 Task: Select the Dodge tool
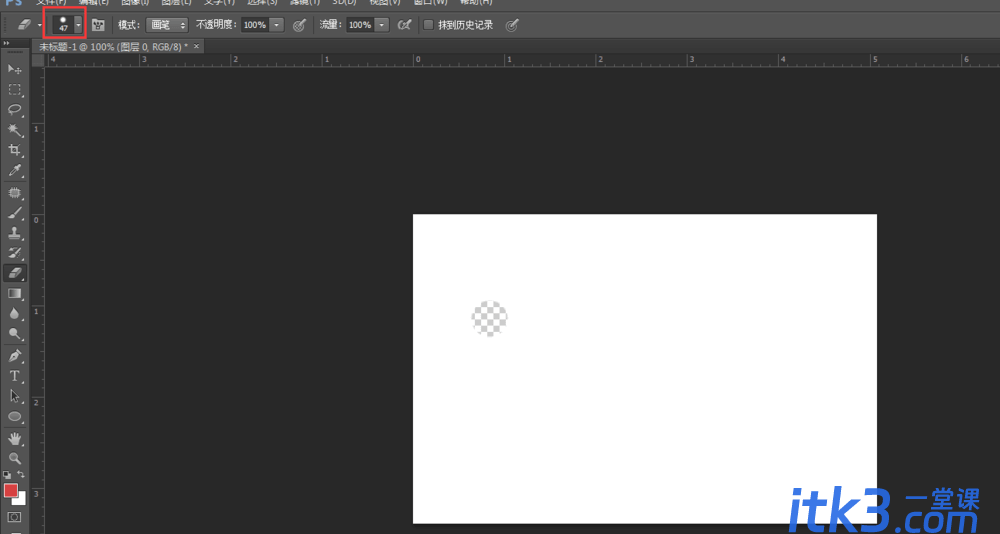[x=15, y=334]
